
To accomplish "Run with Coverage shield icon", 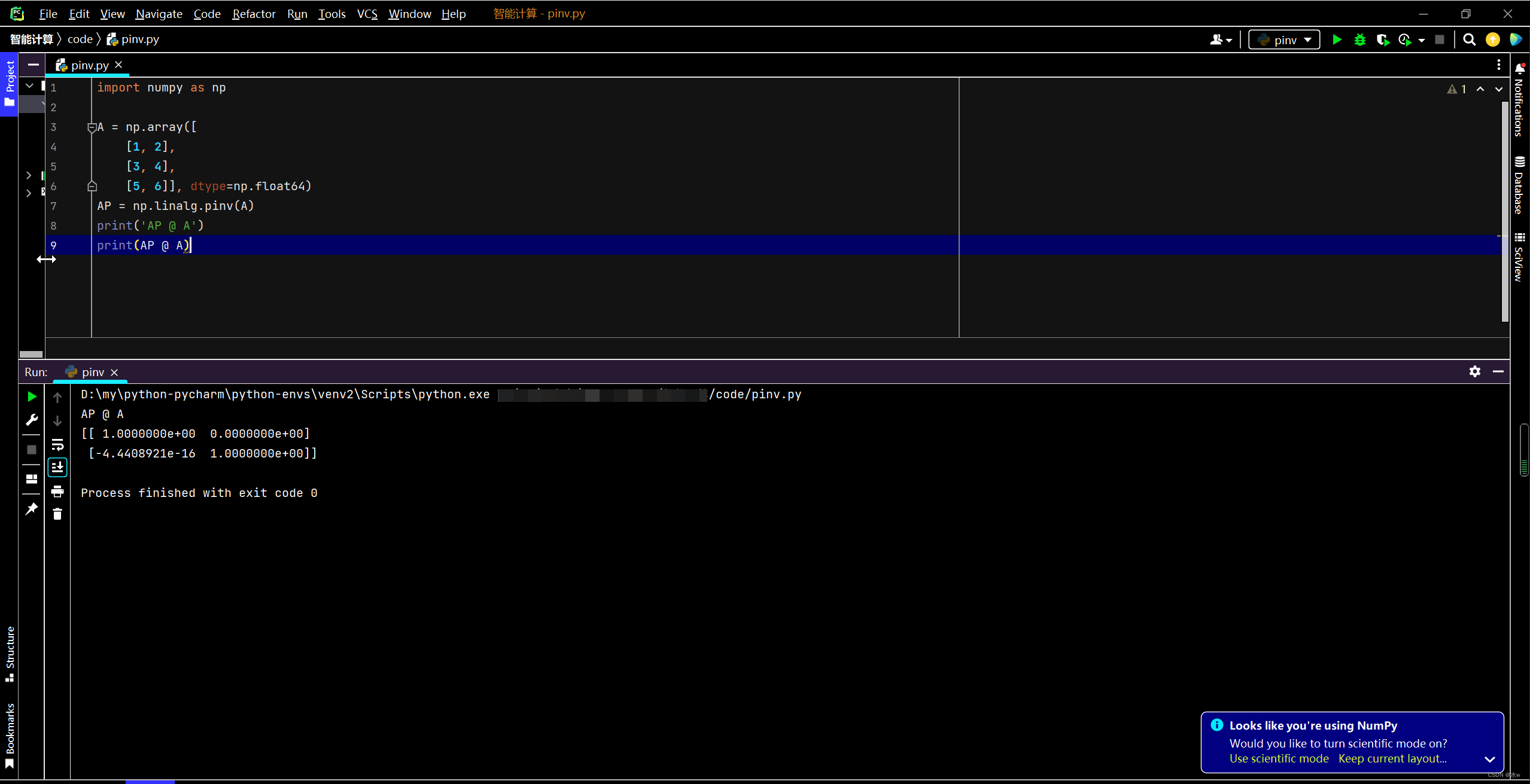I will coord(1382,40).
